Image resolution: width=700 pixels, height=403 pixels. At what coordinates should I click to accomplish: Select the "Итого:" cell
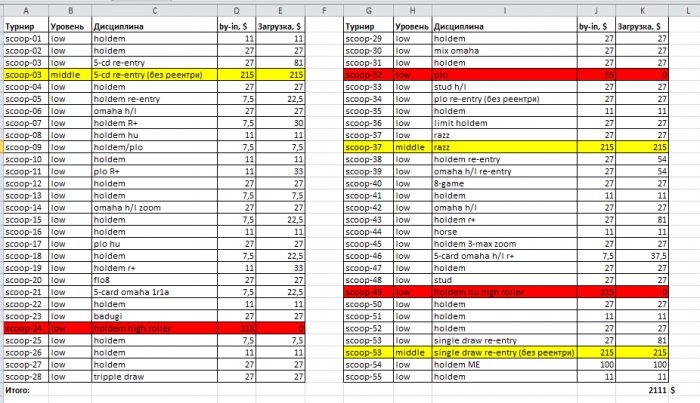point(26,390)
